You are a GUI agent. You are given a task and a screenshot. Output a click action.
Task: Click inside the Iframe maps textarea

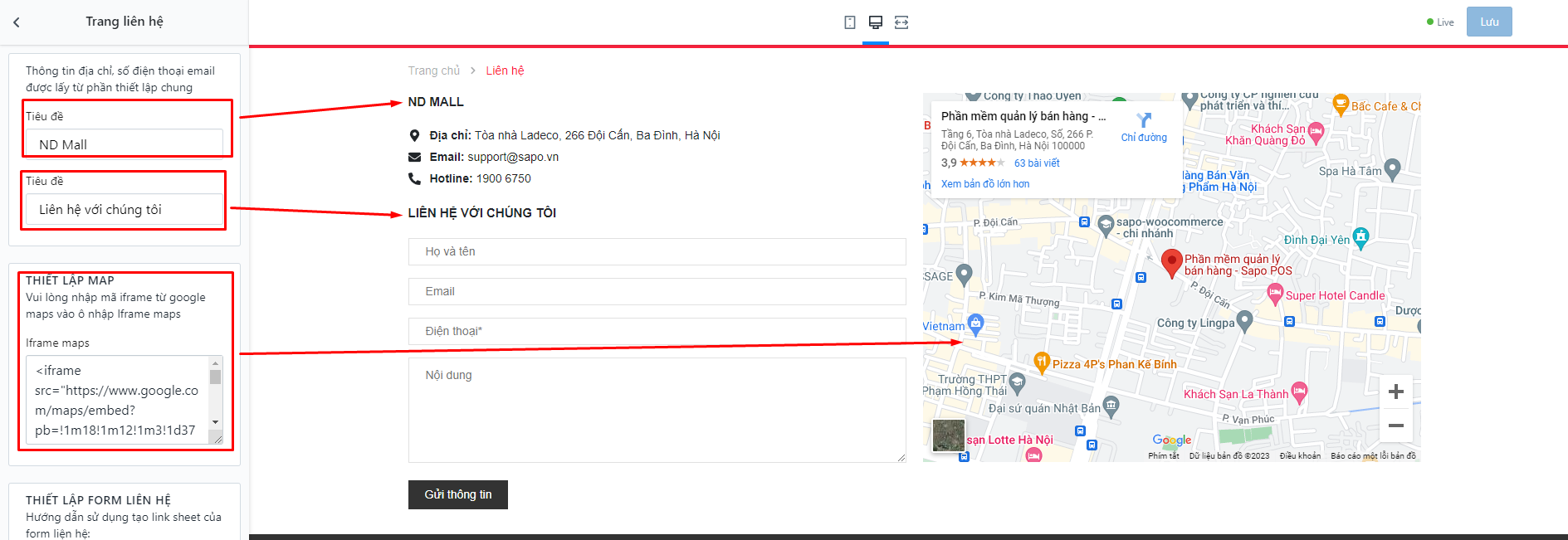click(118, 400)
